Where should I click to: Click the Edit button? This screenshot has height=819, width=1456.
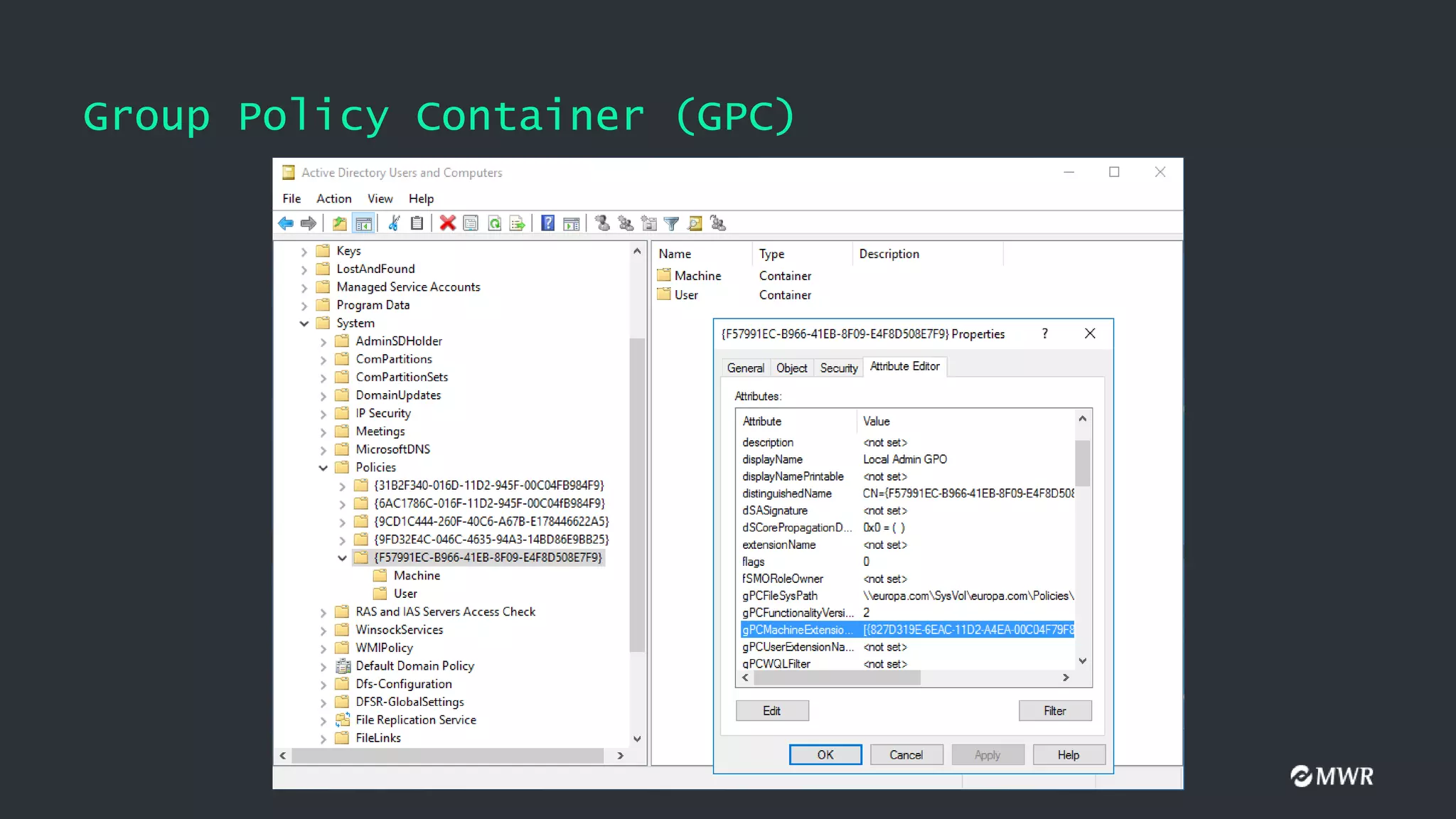point(772,711)
